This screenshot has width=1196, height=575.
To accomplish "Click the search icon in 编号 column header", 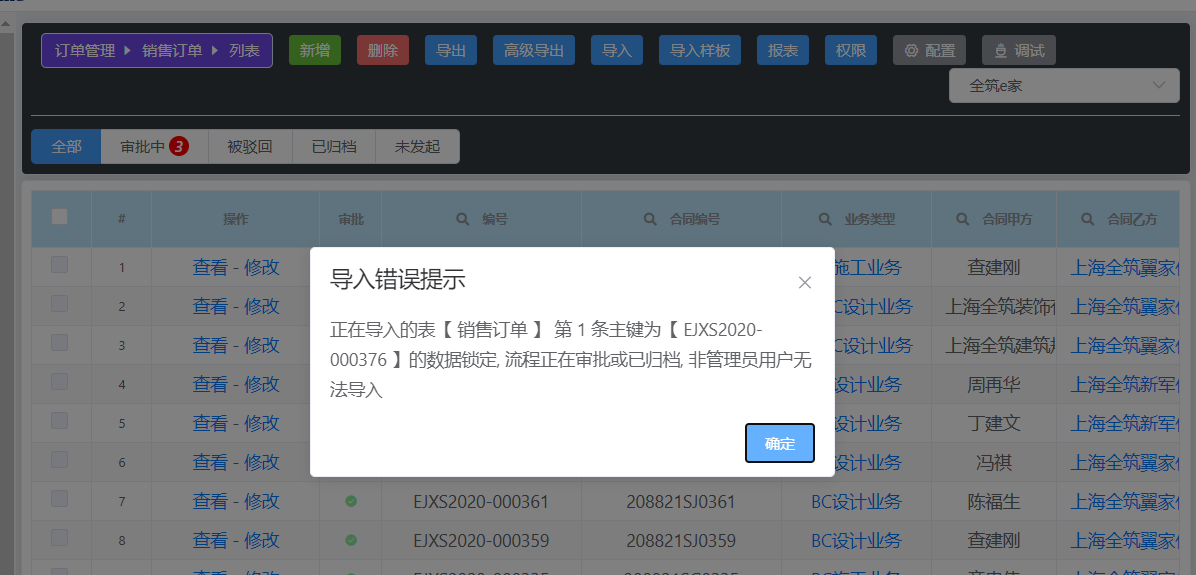I will tap(463, 219).
